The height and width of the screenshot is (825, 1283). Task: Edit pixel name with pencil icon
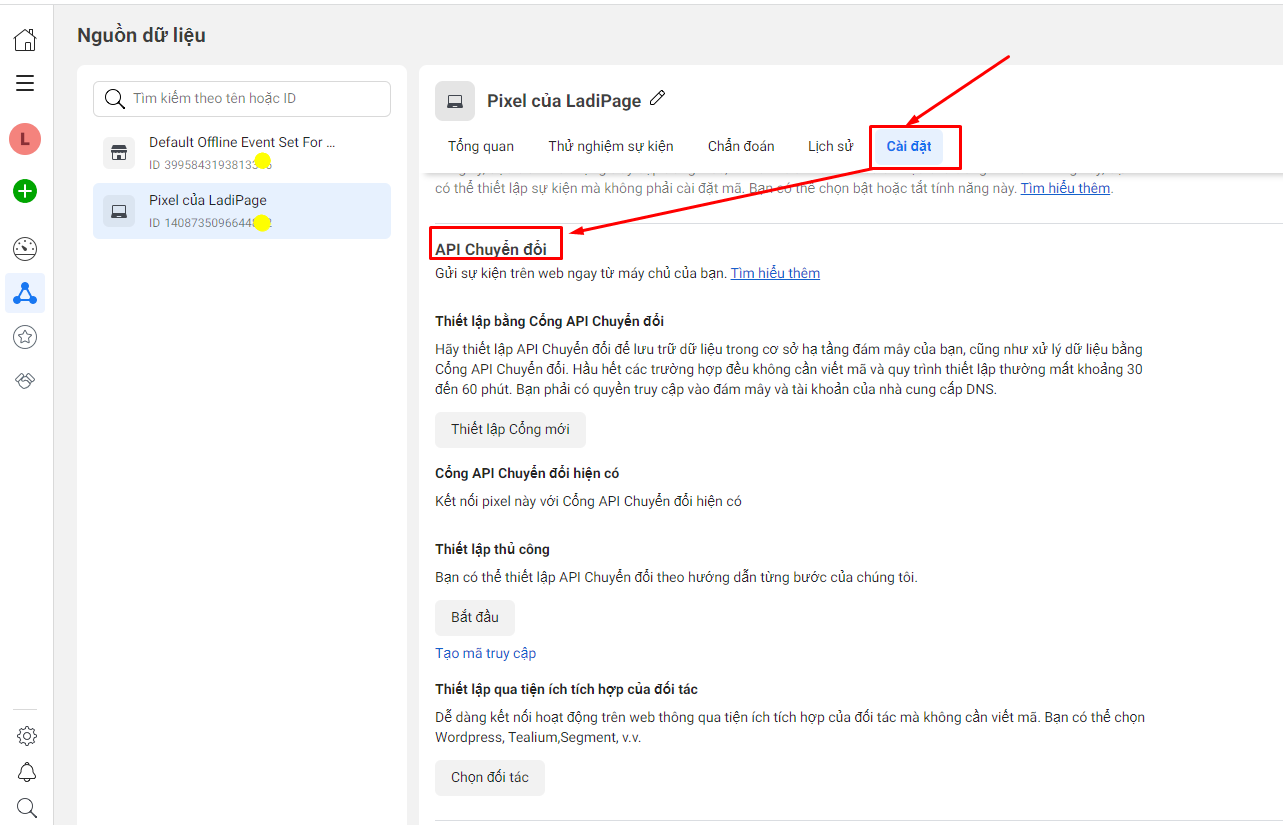[657, 99]
